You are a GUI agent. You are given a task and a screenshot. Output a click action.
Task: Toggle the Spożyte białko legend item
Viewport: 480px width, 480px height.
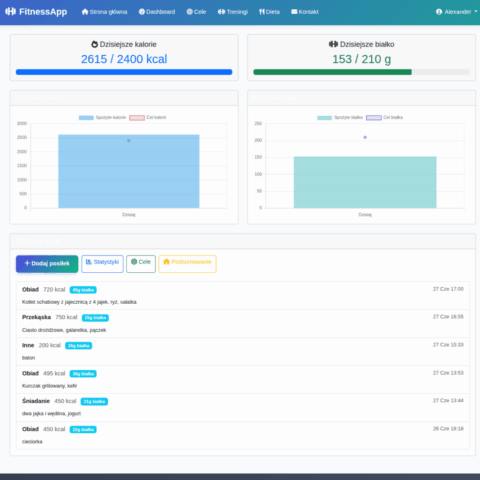pyautogui.click(x=340, y=117)
